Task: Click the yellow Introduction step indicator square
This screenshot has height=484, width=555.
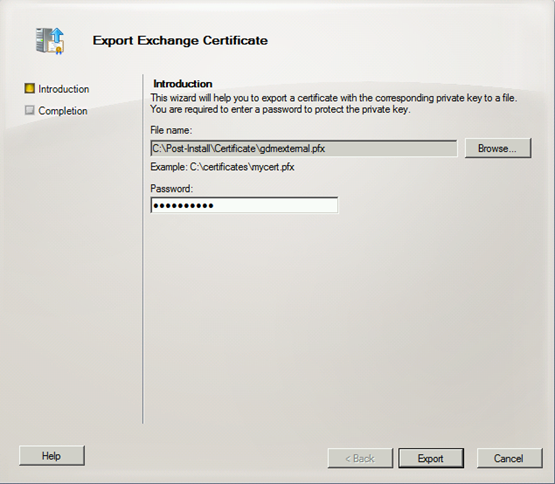Action: 29,88
